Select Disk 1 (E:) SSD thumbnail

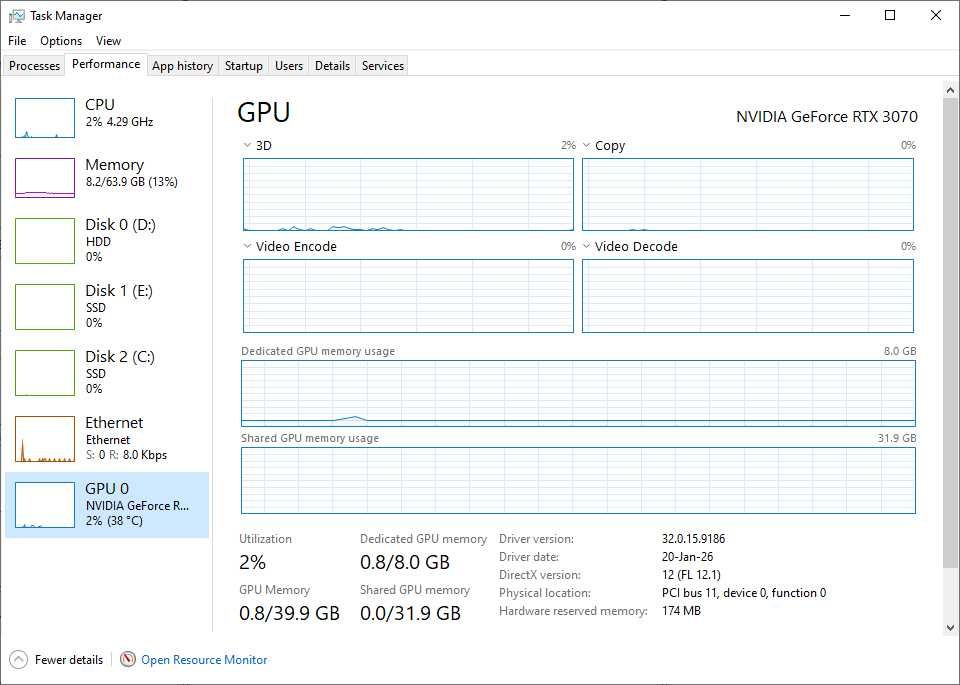[45, 307]
